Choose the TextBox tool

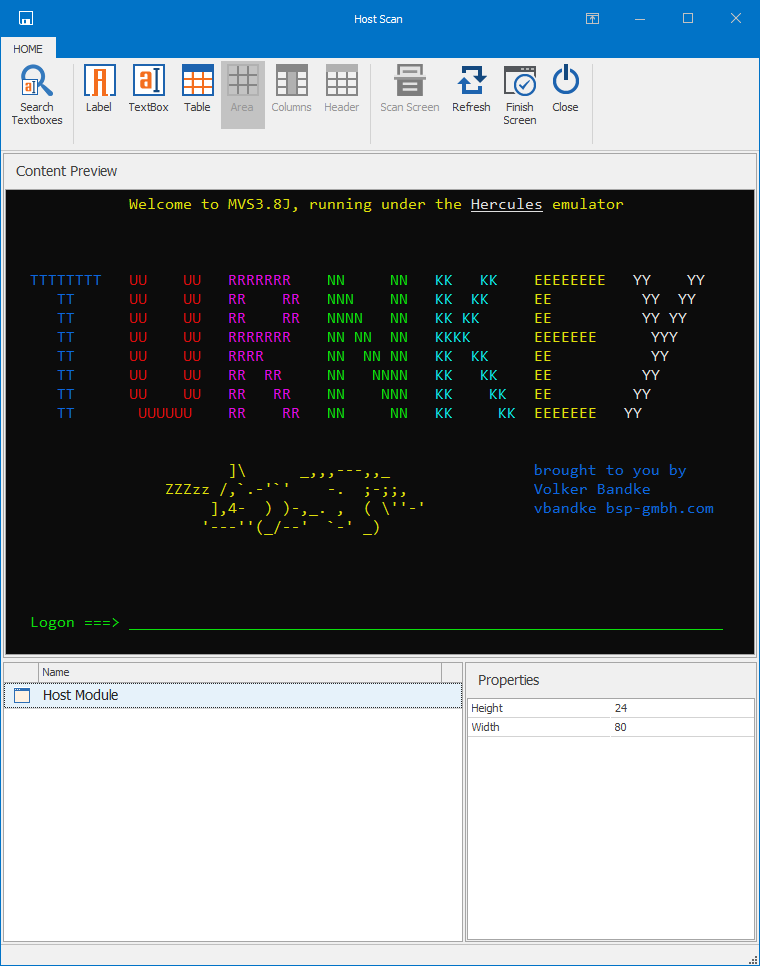click(148, 82)
